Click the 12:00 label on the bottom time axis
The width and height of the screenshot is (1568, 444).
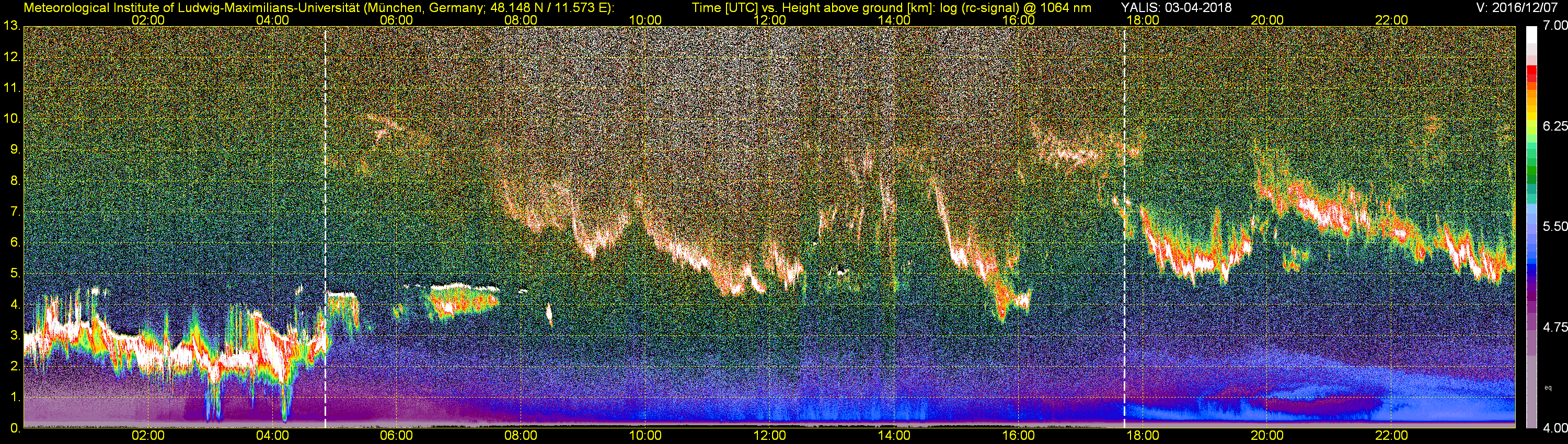[769, 436]
